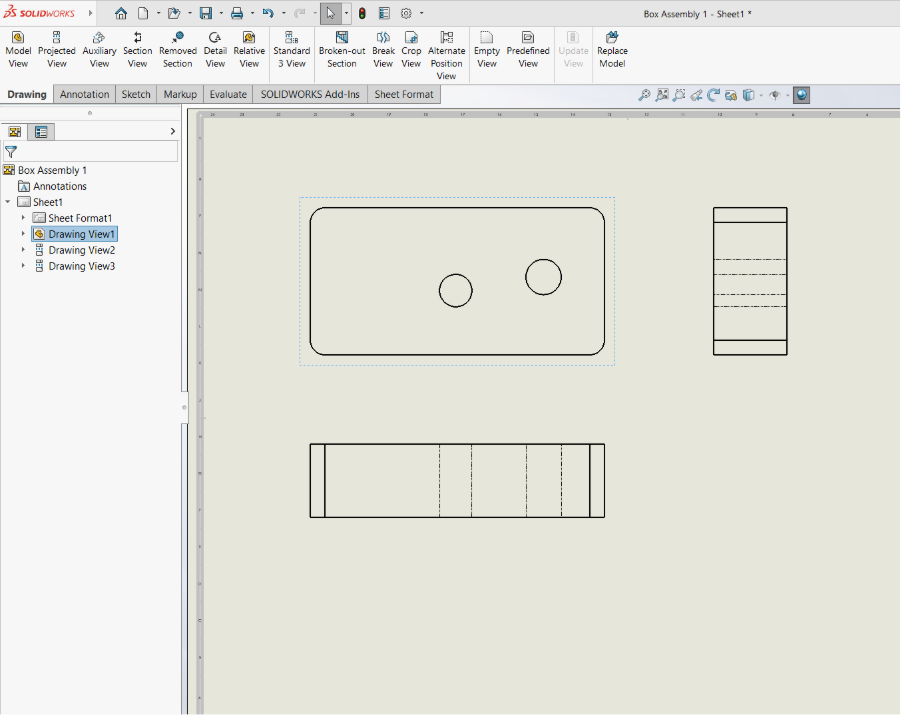903x715 pixels.
Task: Click Zoom to Fit in view toolbar
Action: (x=644, y=95)
